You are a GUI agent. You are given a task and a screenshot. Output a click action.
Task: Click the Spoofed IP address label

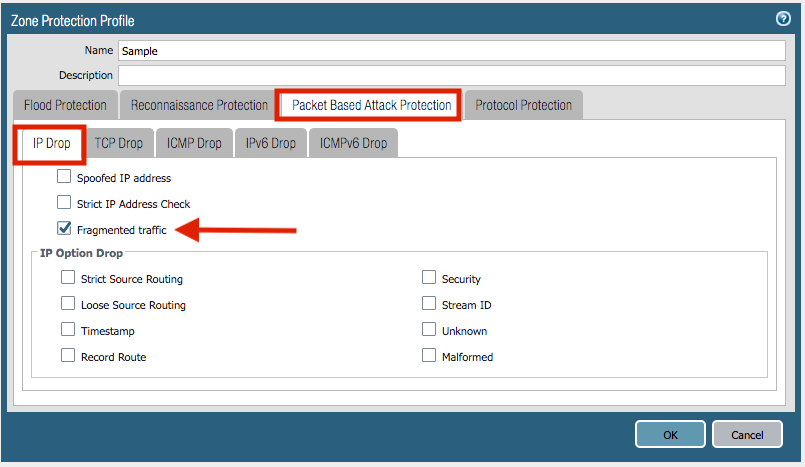[124, 178]
